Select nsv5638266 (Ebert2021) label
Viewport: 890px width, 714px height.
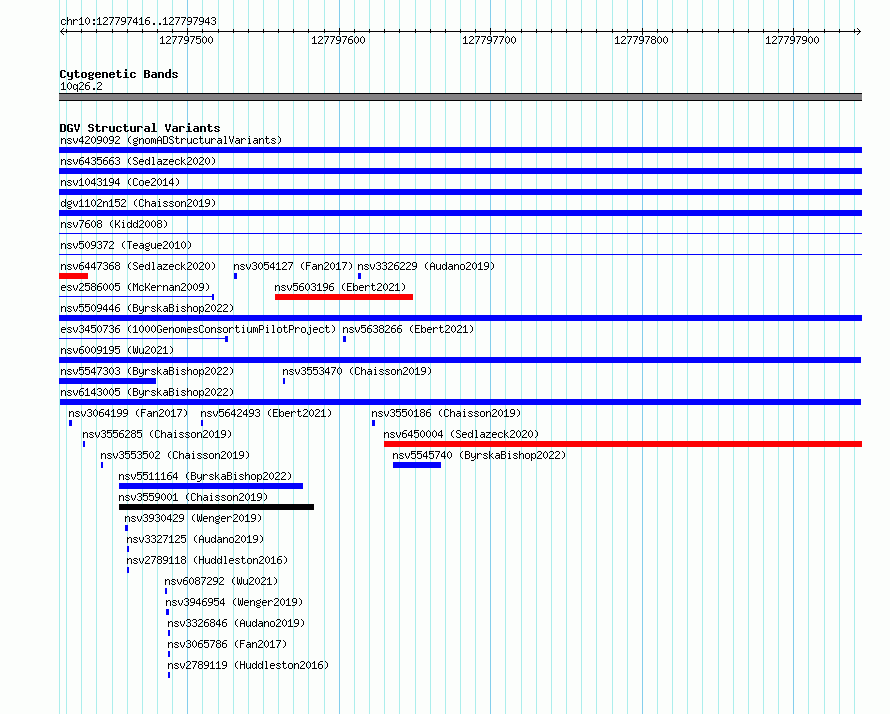click(408, 329)
